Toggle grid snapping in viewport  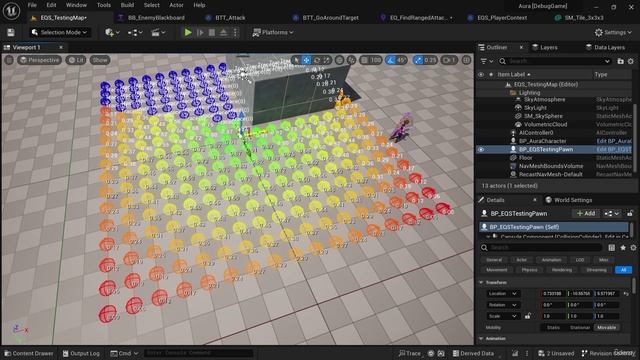pos(364,60)
